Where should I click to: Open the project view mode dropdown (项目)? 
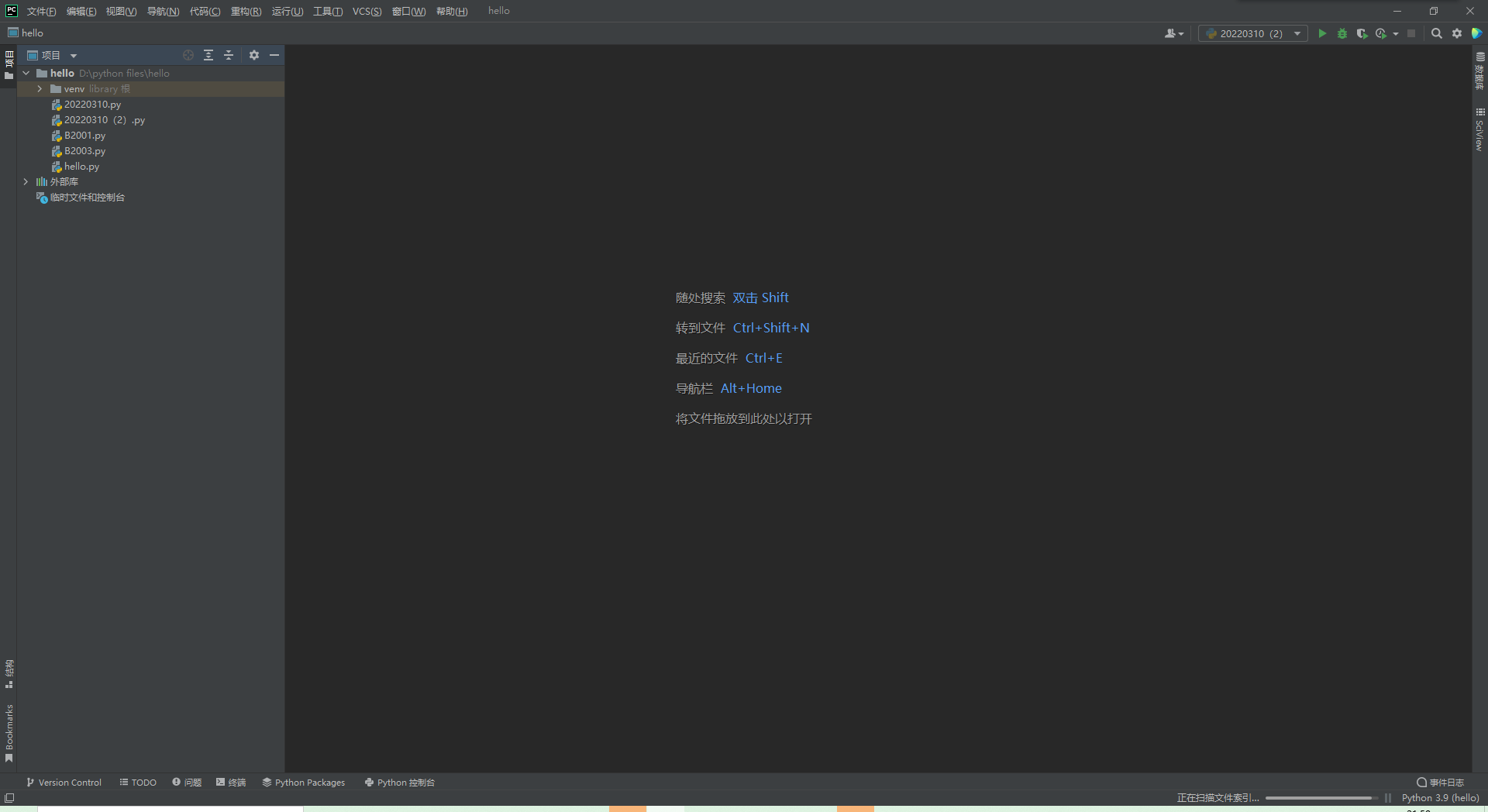[x=53, y=55]
